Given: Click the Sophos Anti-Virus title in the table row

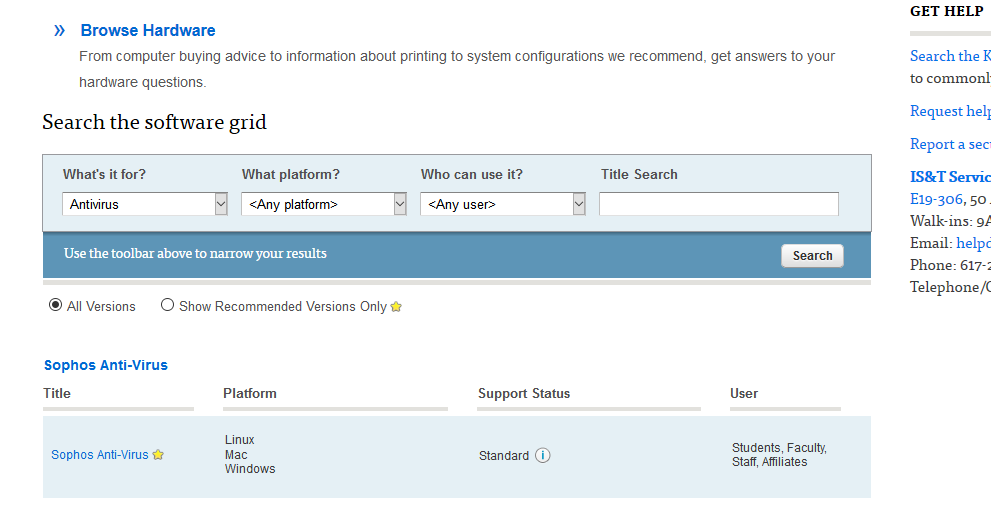Looking at the screenshot, I should click(x=100, y=455).
